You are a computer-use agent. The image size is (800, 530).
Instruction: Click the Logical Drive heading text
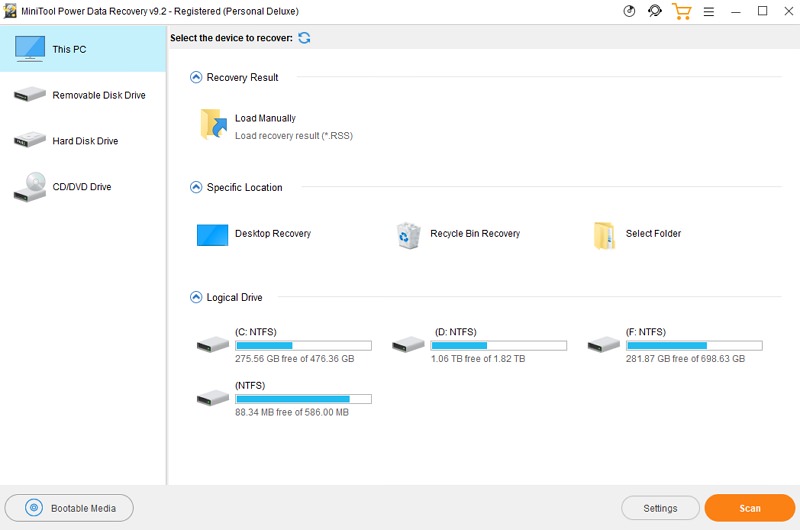[234, 297]
